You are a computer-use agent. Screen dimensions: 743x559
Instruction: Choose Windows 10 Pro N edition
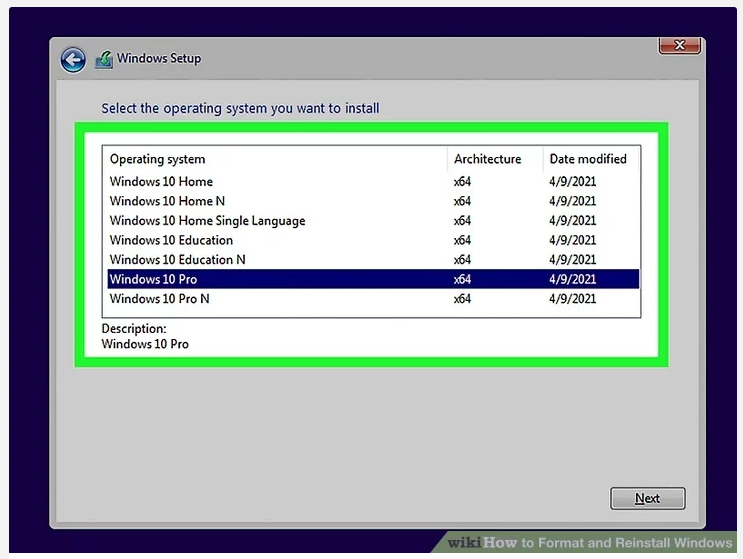coord(159,299)
